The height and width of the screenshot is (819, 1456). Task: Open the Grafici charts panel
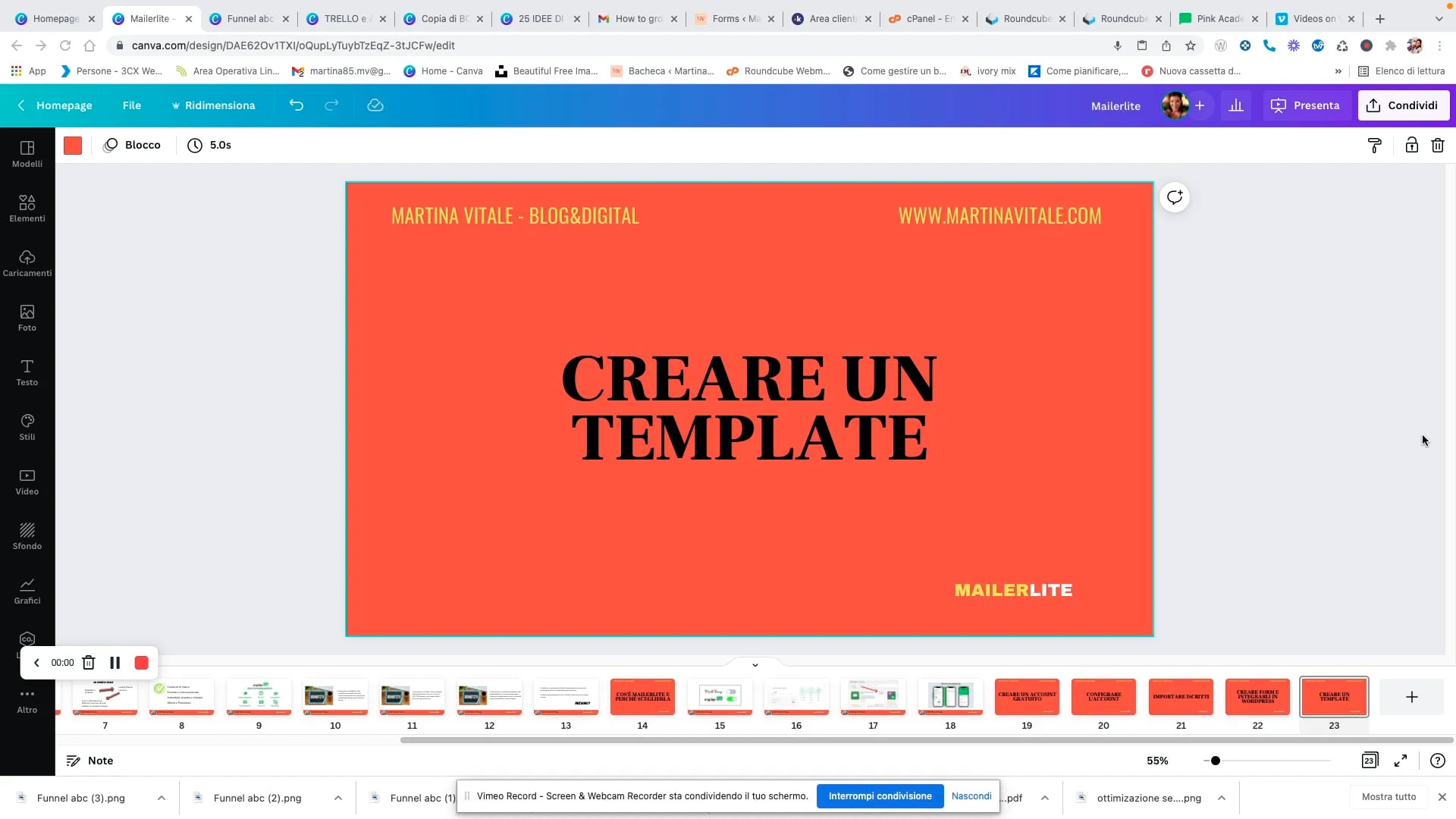tap(27, 591)
